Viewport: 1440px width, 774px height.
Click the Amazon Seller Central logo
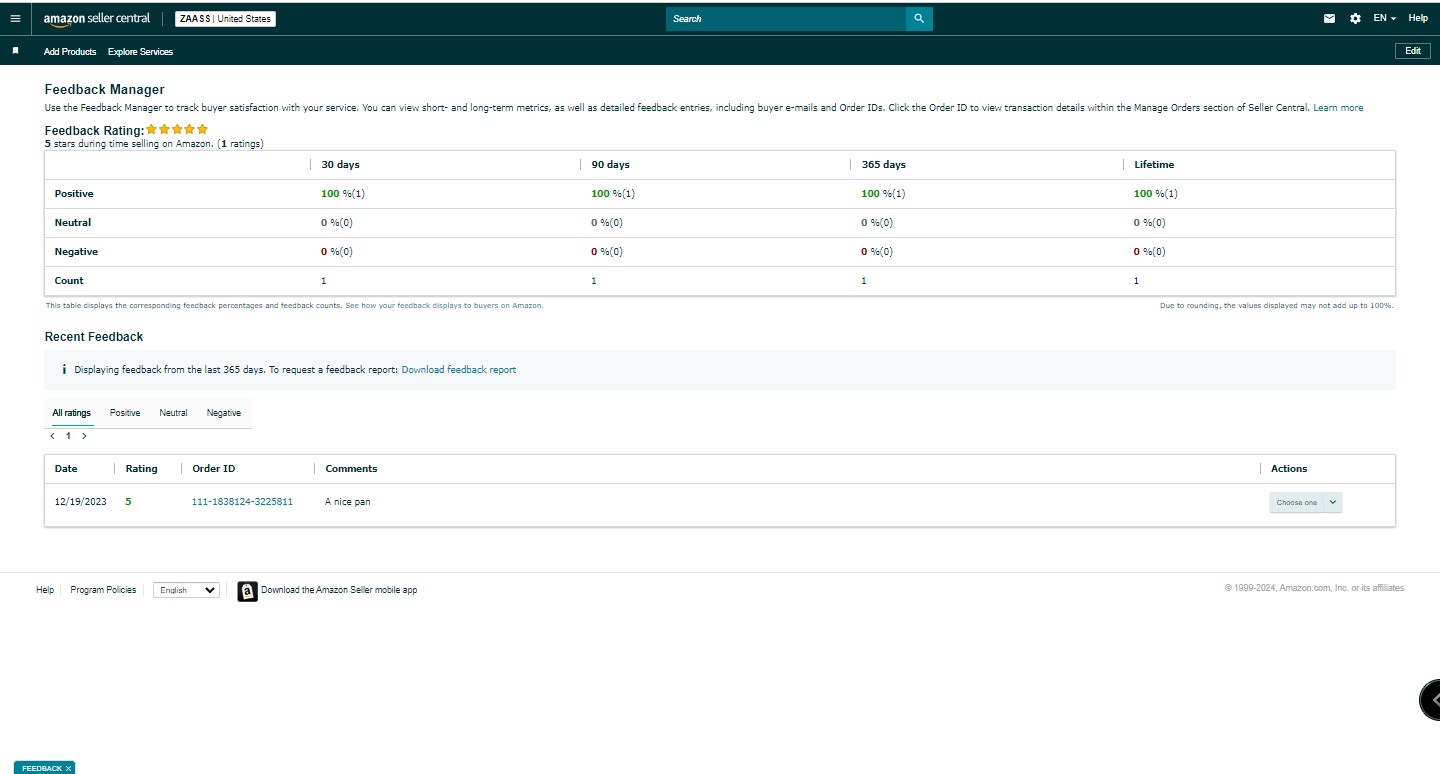[97, 18]
